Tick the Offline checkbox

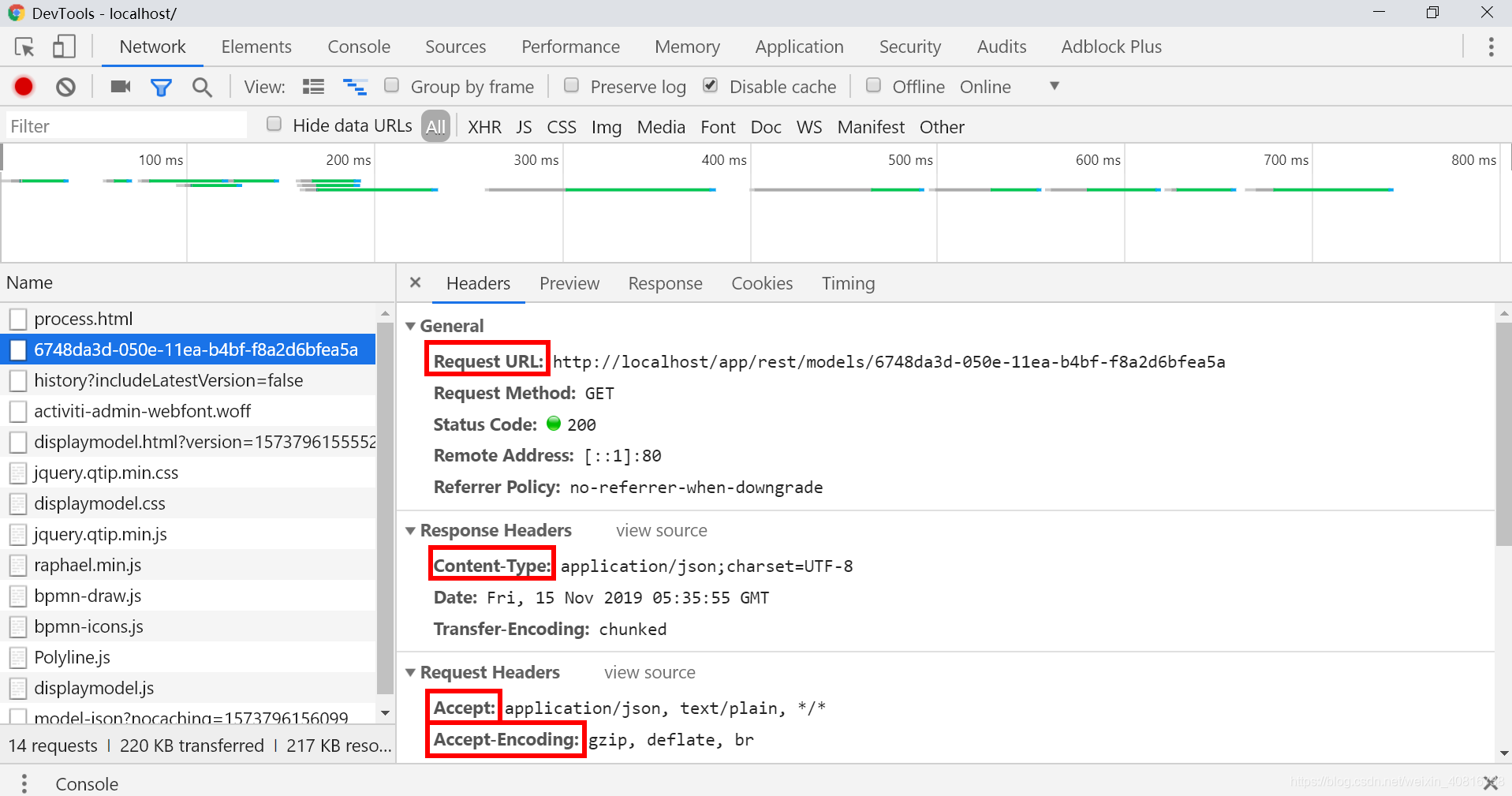pyautogui.click(x=873, y=85)
